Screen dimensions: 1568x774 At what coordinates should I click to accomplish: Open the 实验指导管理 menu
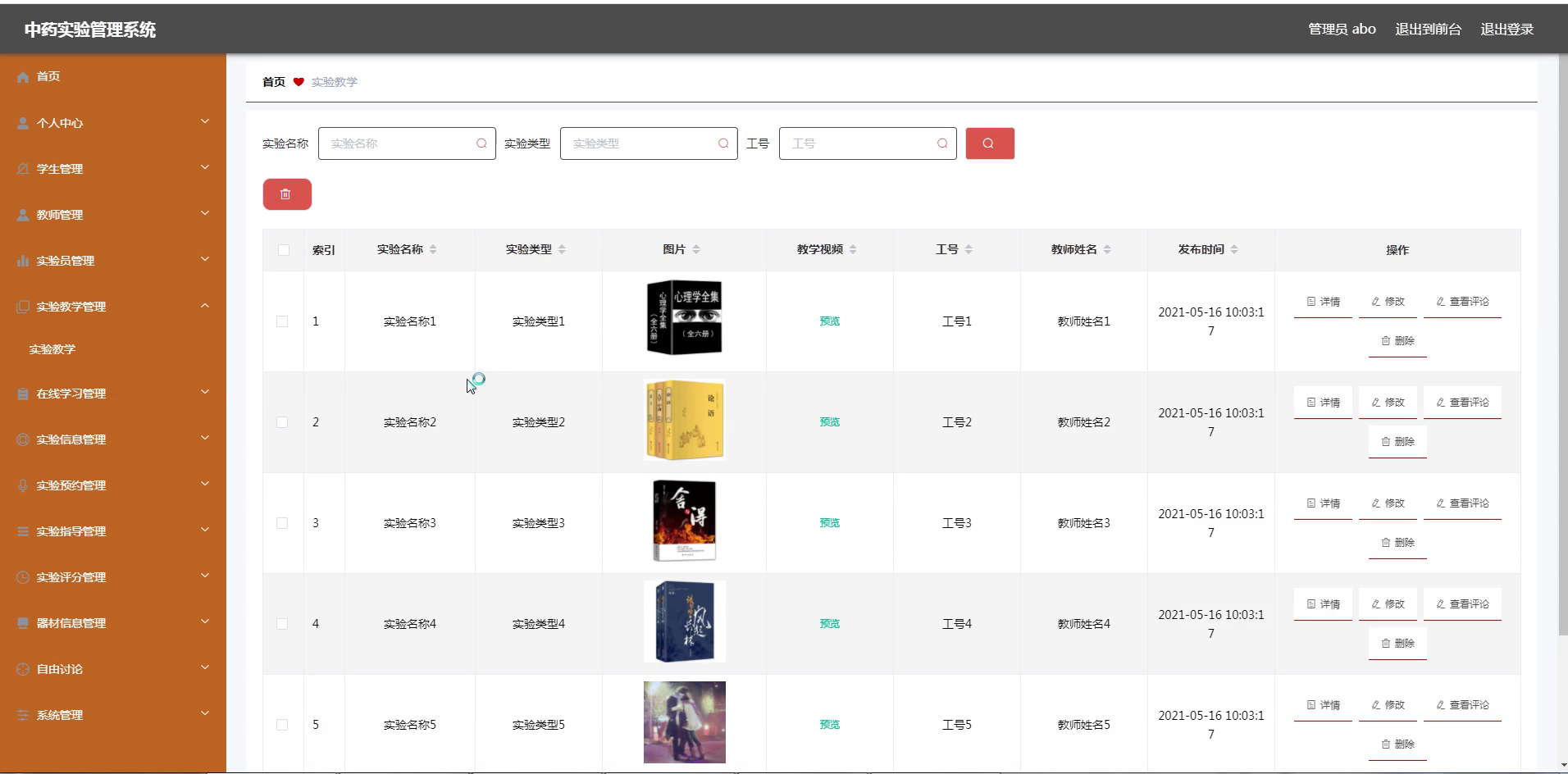tap(113, 531)
